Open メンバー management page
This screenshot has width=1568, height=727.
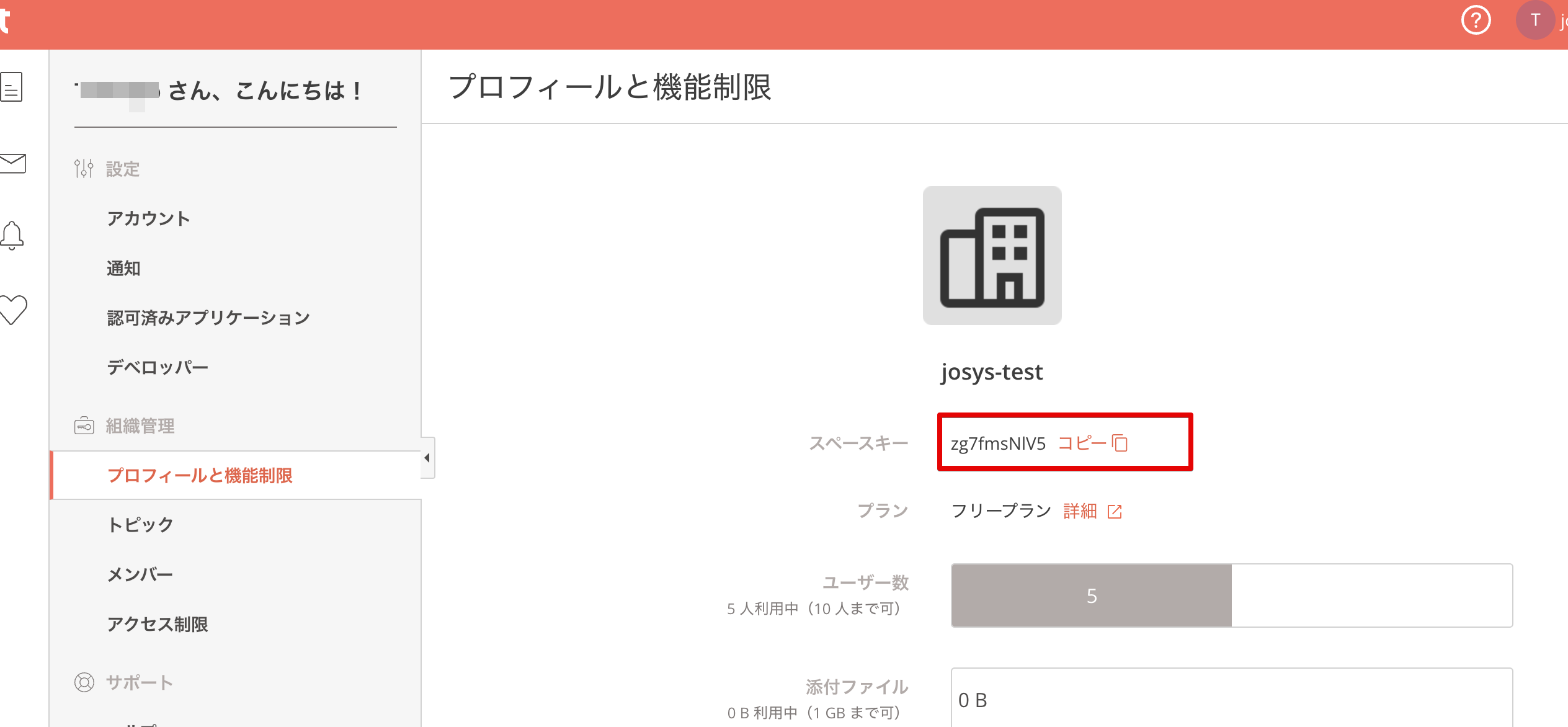coord(140,574)
